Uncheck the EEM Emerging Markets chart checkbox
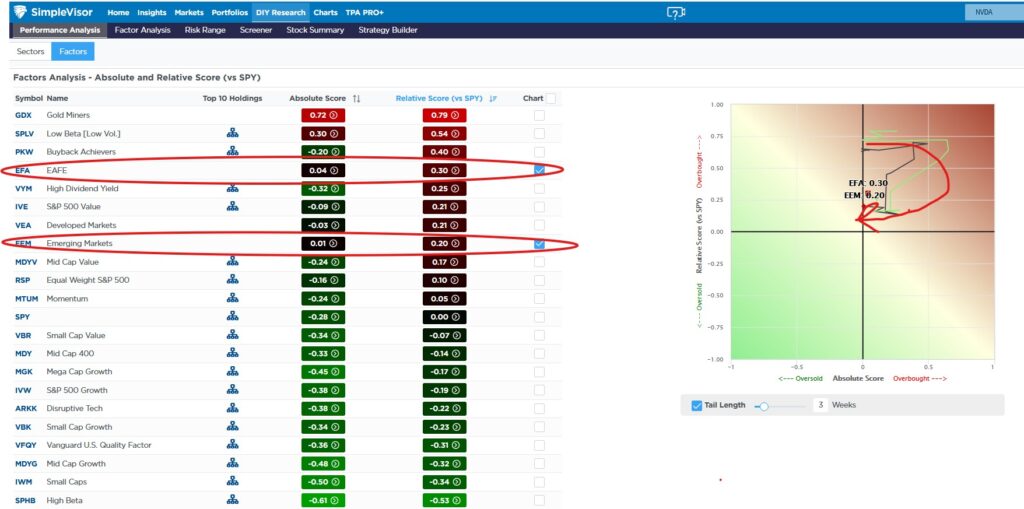The width and height of the screenshot is (1024, 509). point(539,244)
